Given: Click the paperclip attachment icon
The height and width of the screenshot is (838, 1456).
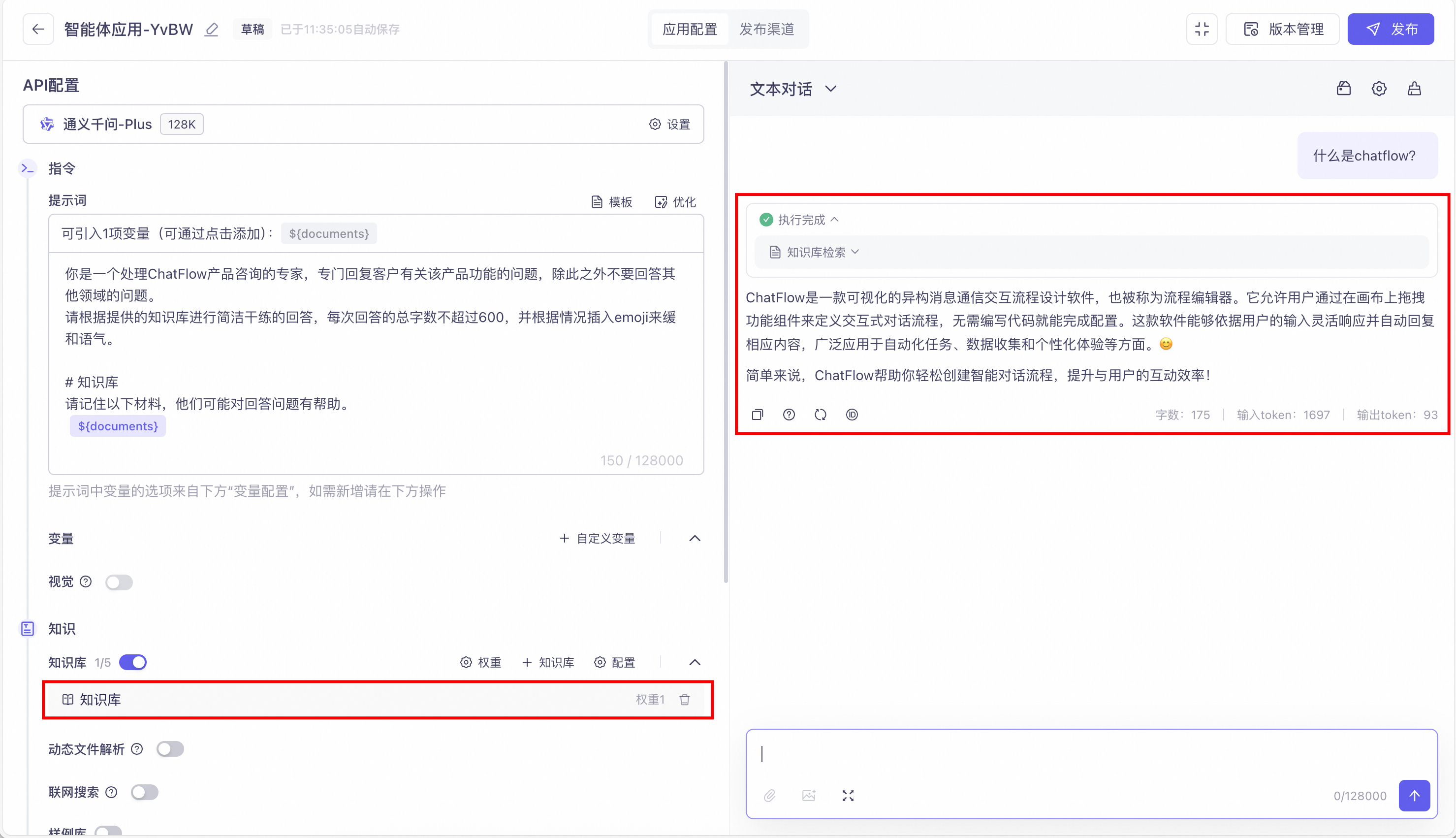Looking at the screenshot, I should pos(770,795).
